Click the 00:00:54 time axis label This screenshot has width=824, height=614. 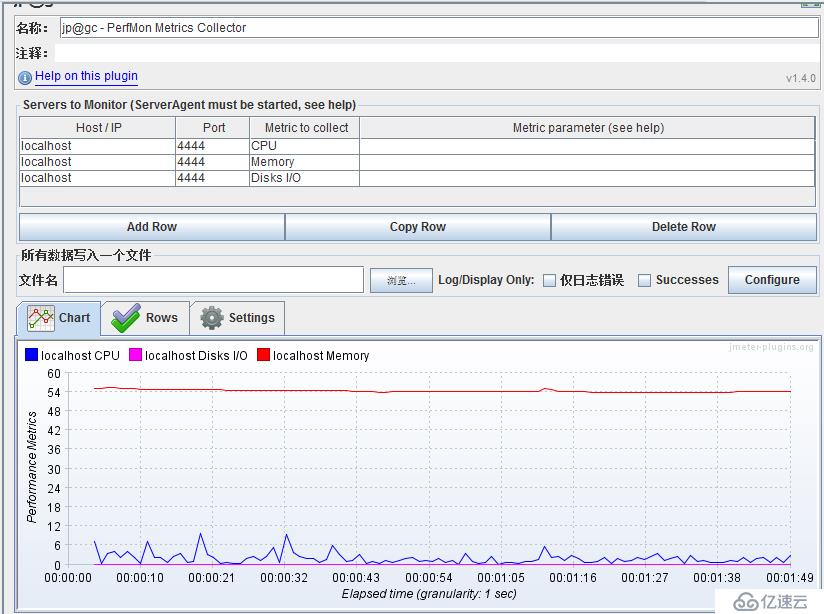[429, 578]
